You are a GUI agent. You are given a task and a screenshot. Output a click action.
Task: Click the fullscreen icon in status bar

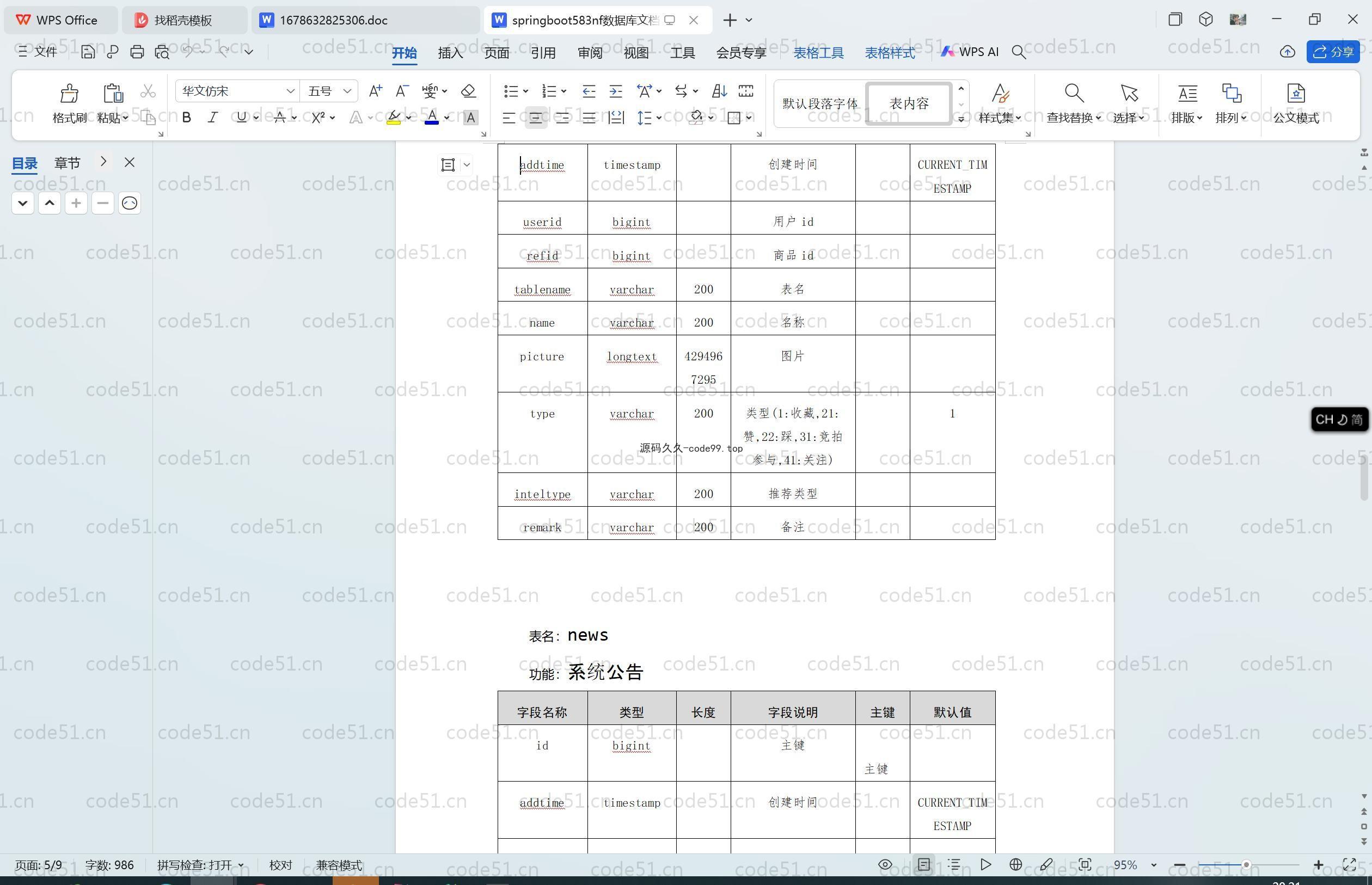tap(1349, 864)
